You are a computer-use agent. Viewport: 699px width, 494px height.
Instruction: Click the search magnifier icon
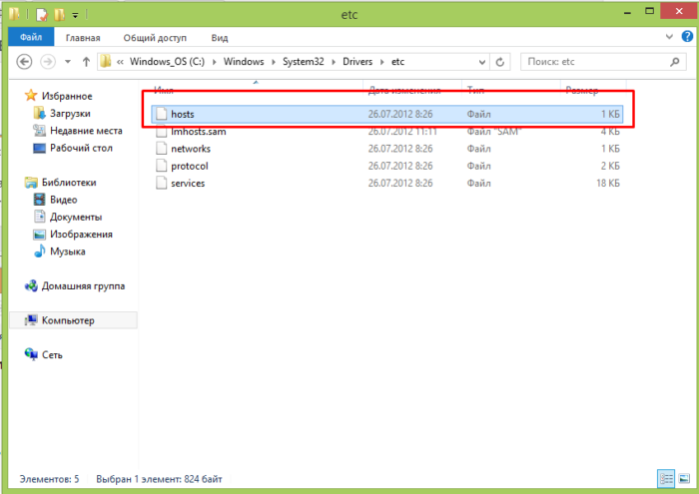(x=675, y=62)
